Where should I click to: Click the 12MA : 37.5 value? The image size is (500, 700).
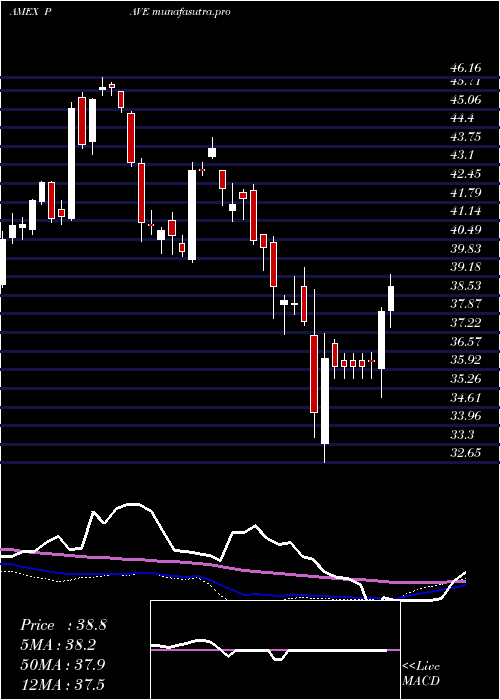tap(63, 684)
